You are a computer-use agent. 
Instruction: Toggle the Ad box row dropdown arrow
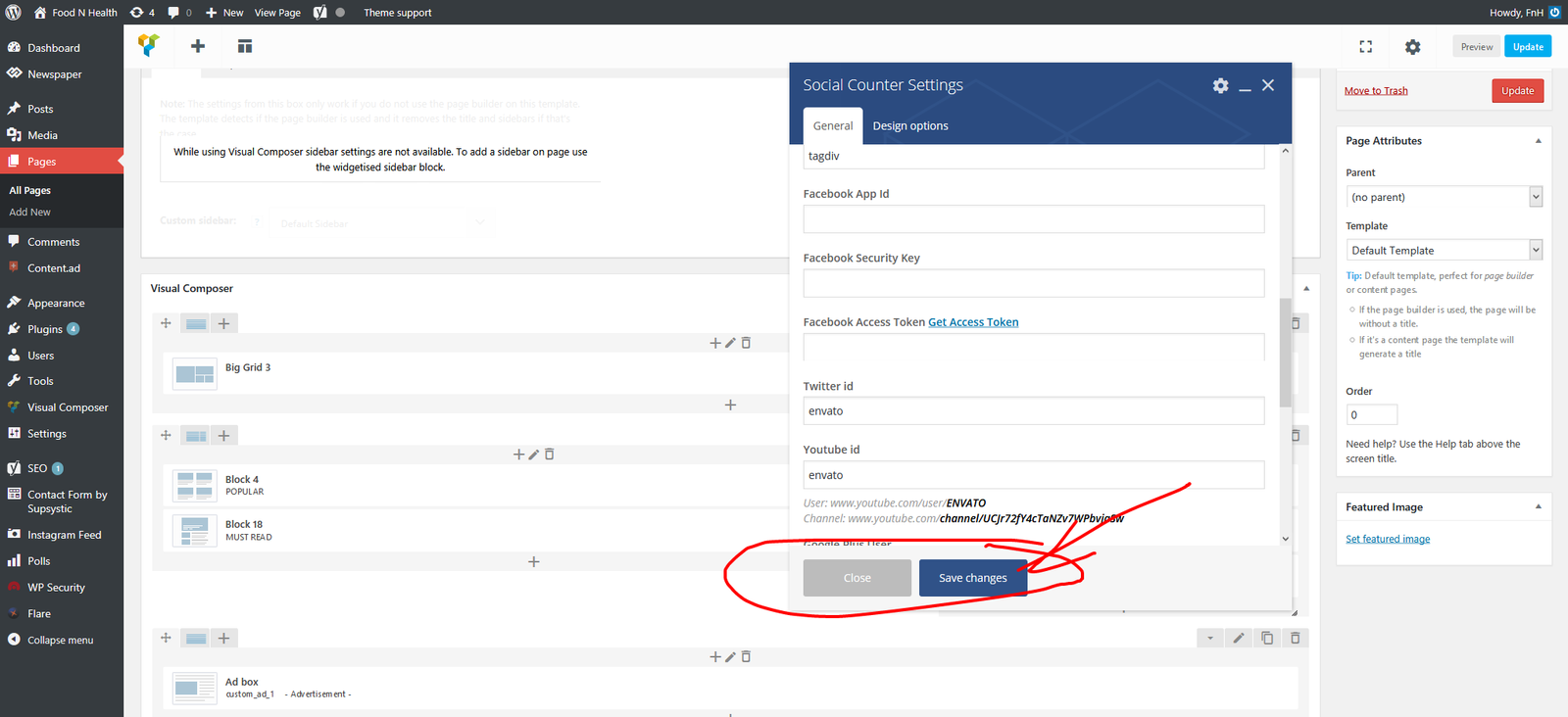click(x=1210, y=638)
